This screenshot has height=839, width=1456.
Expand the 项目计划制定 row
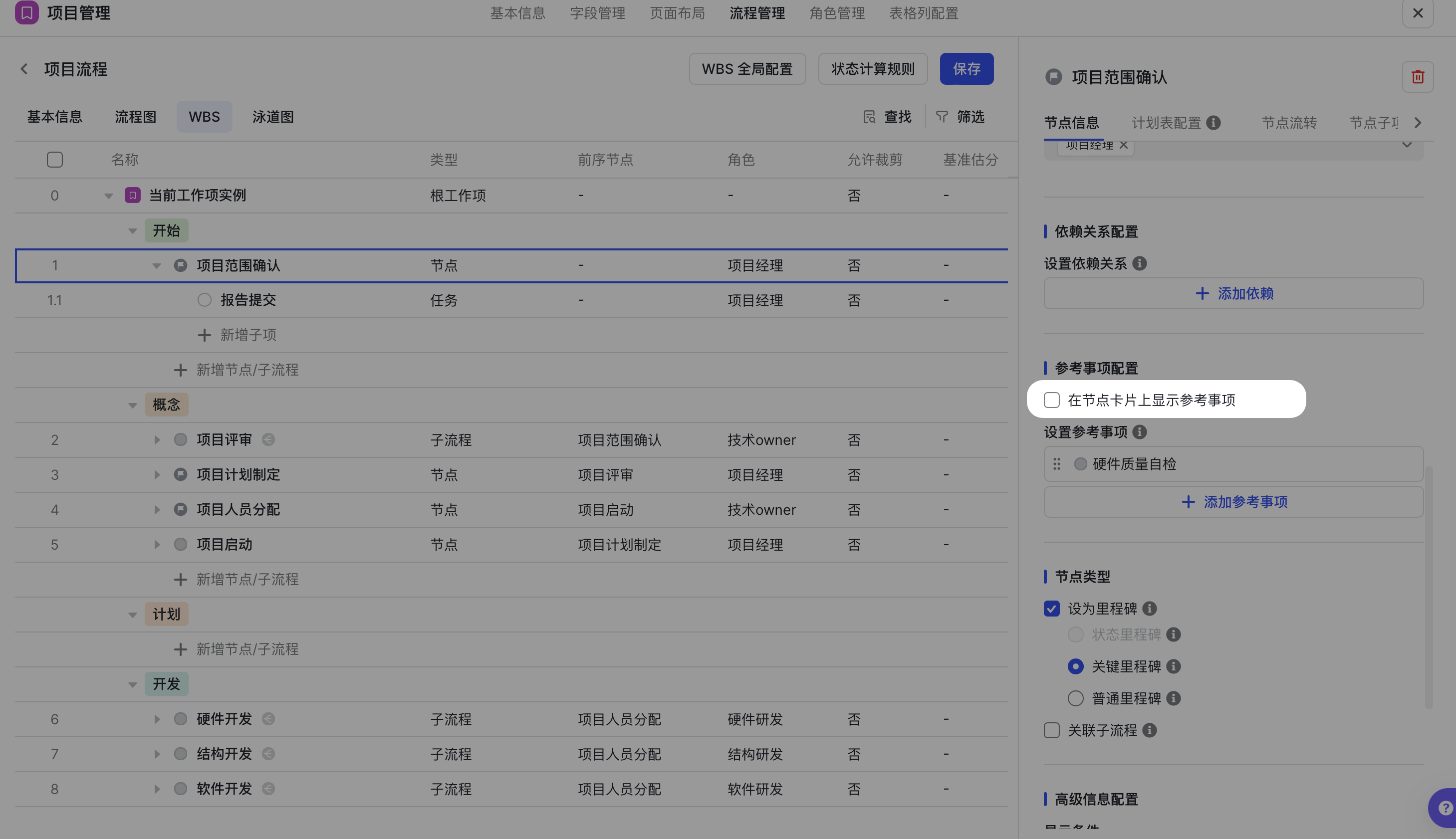tap(157, 475)
